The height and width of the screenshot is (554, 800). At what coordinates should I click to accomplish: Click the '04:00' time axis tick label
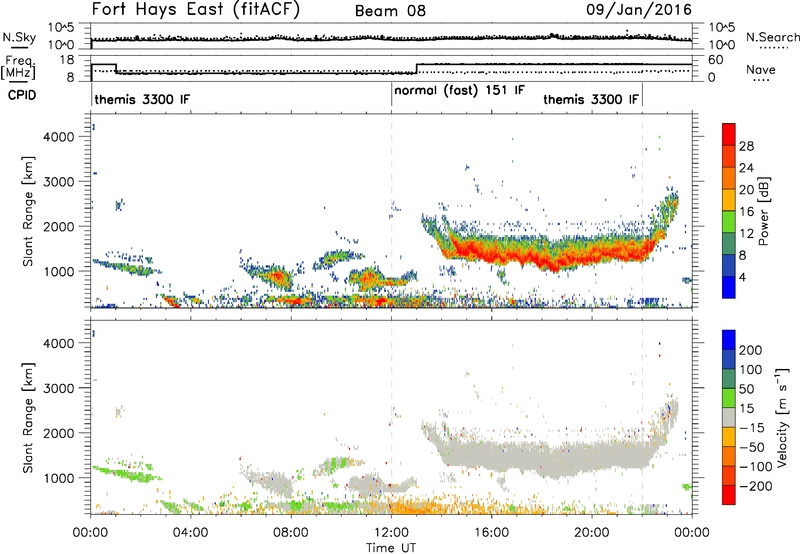(x=190, y=533)
